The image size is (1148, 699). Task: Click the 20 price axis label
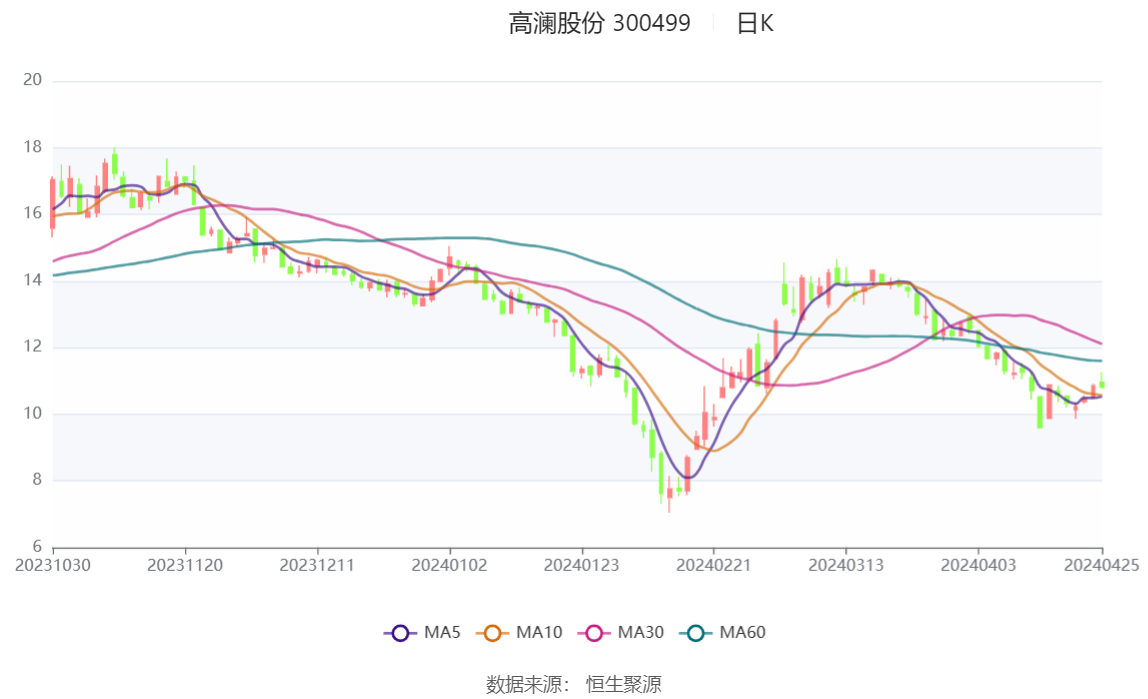click(x=32, y=80)
